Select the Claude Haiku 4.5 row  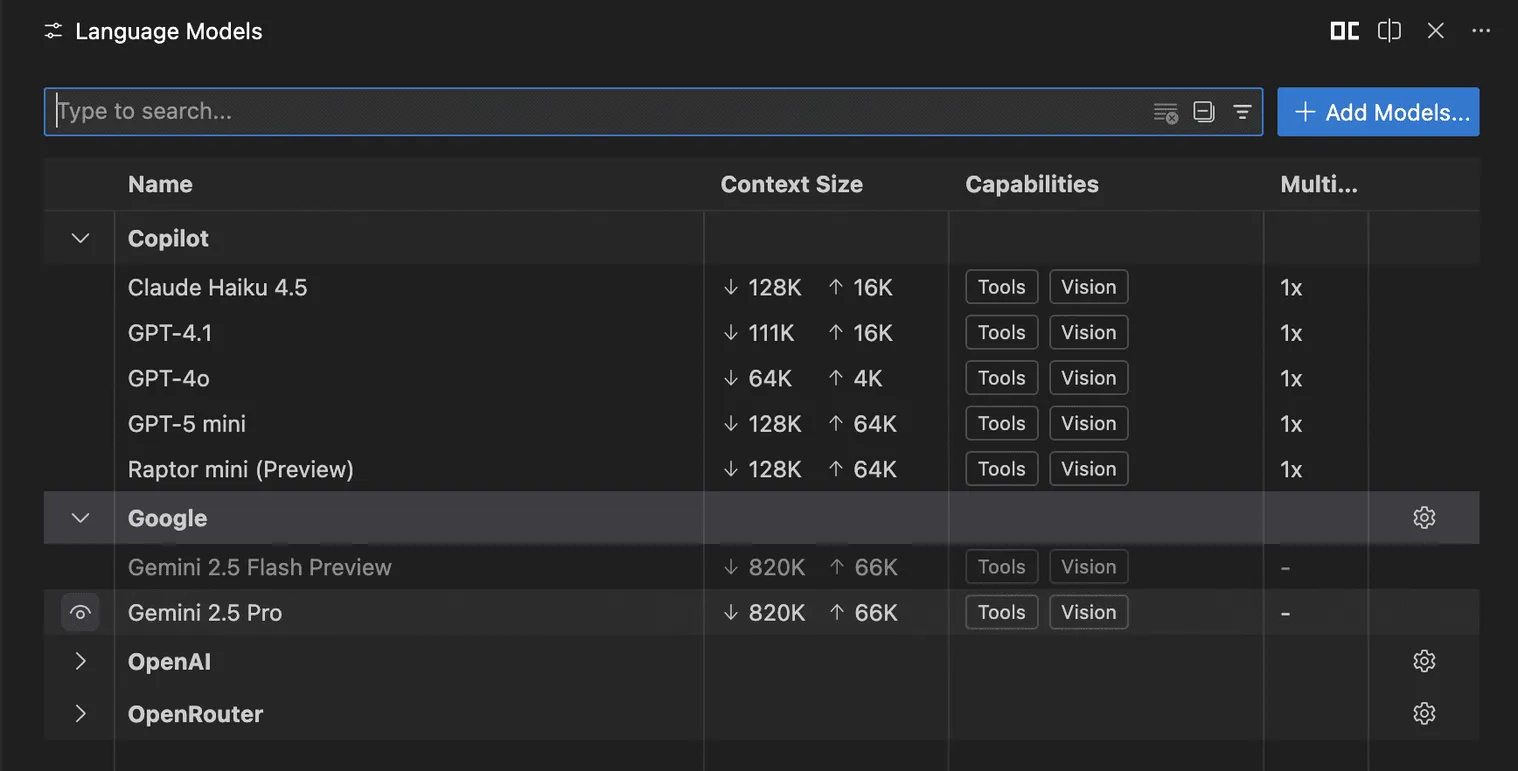[x=400, y=288]
